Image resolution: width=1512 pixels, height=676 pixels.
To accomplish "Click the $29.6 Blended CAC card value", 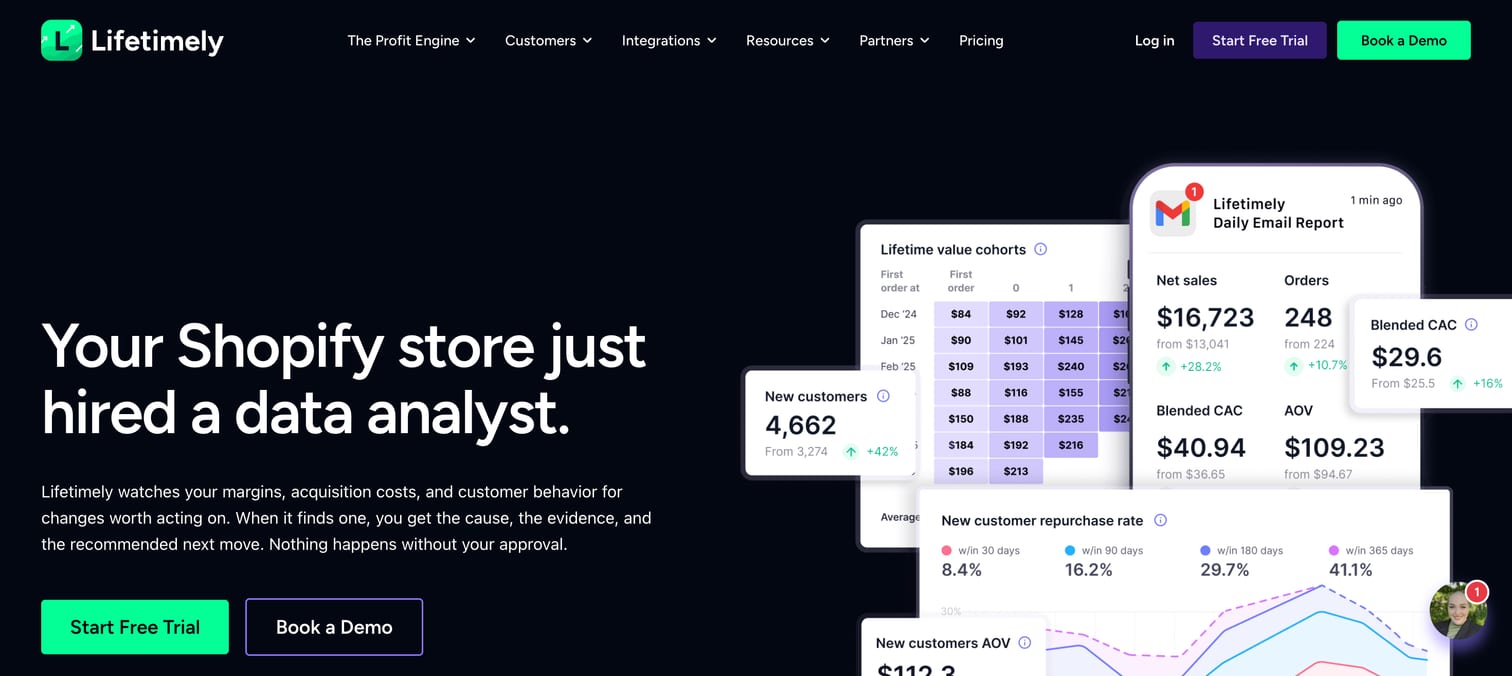I will [1407, 357].
